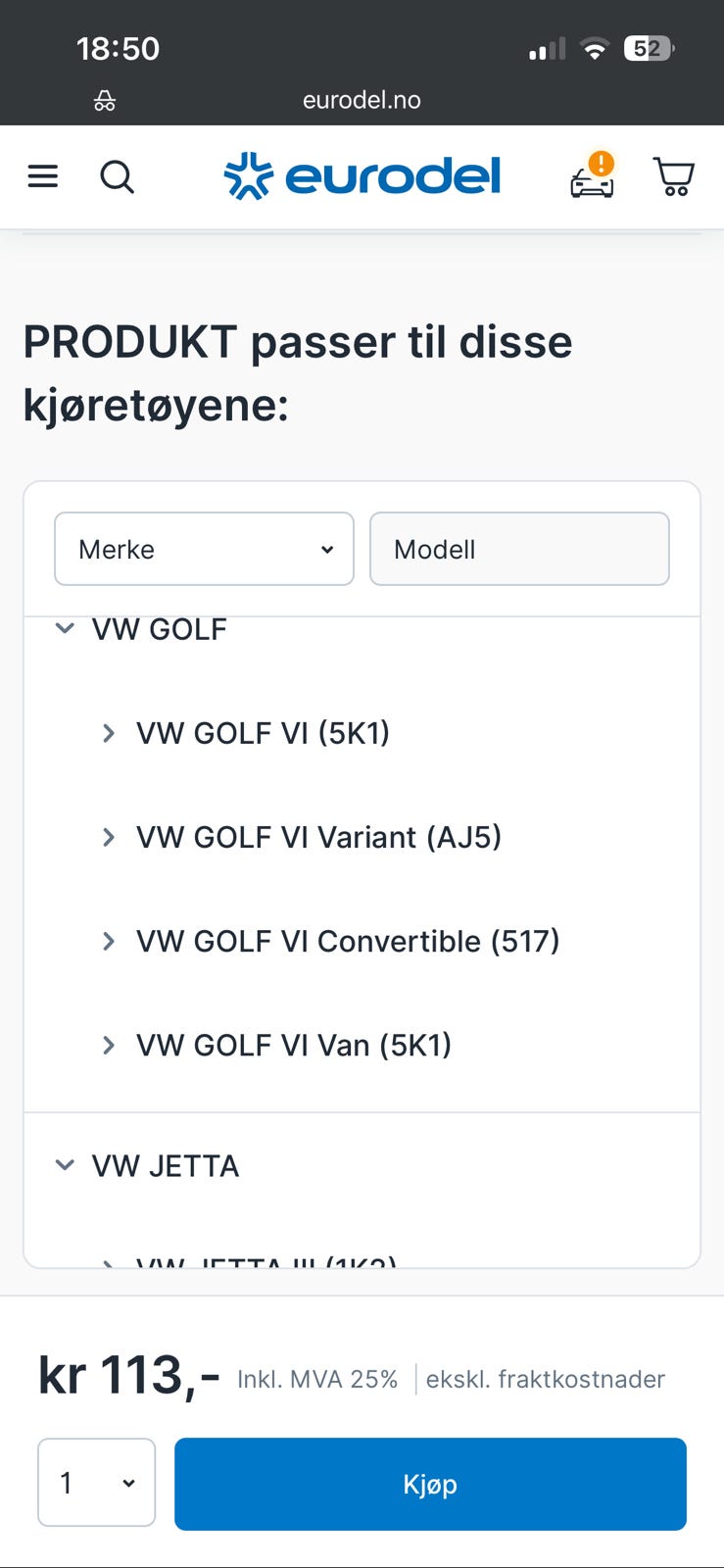Tap the Wi-Fi status icon
The image size is (724, 1568).
point(594,49)
